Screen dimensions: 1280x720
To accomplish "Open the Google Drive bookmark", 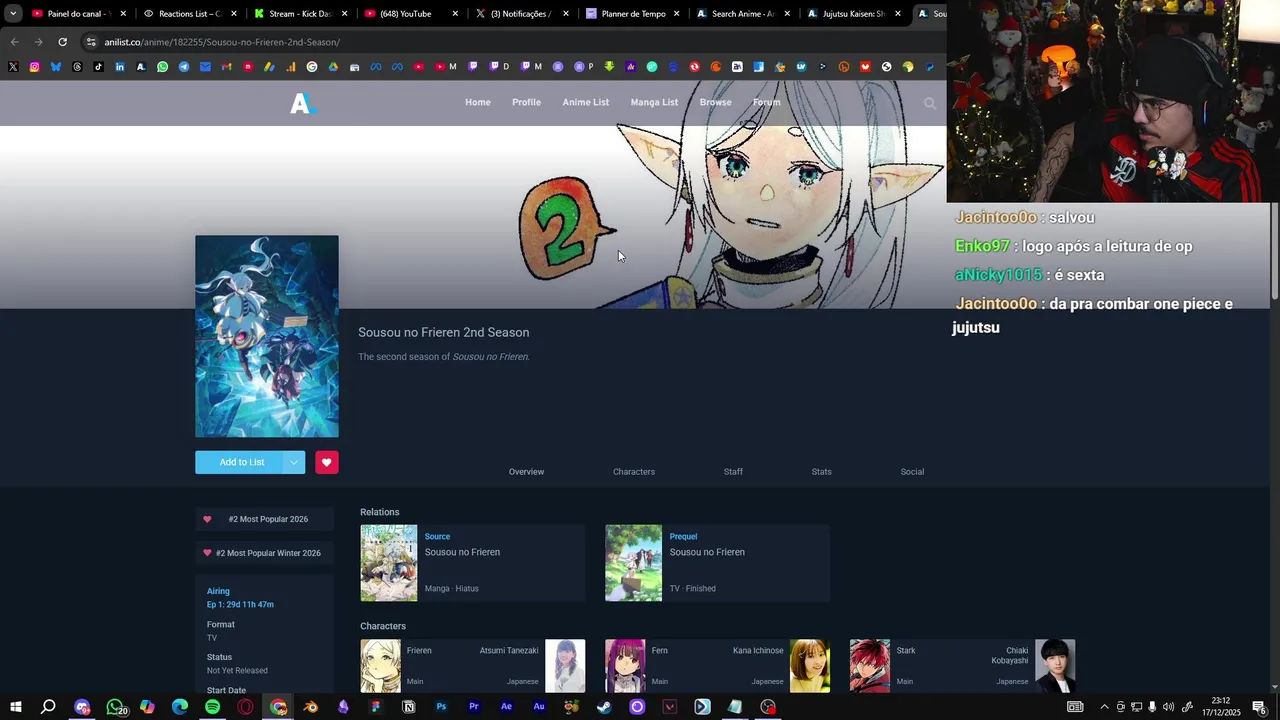I will click(333, 67).
